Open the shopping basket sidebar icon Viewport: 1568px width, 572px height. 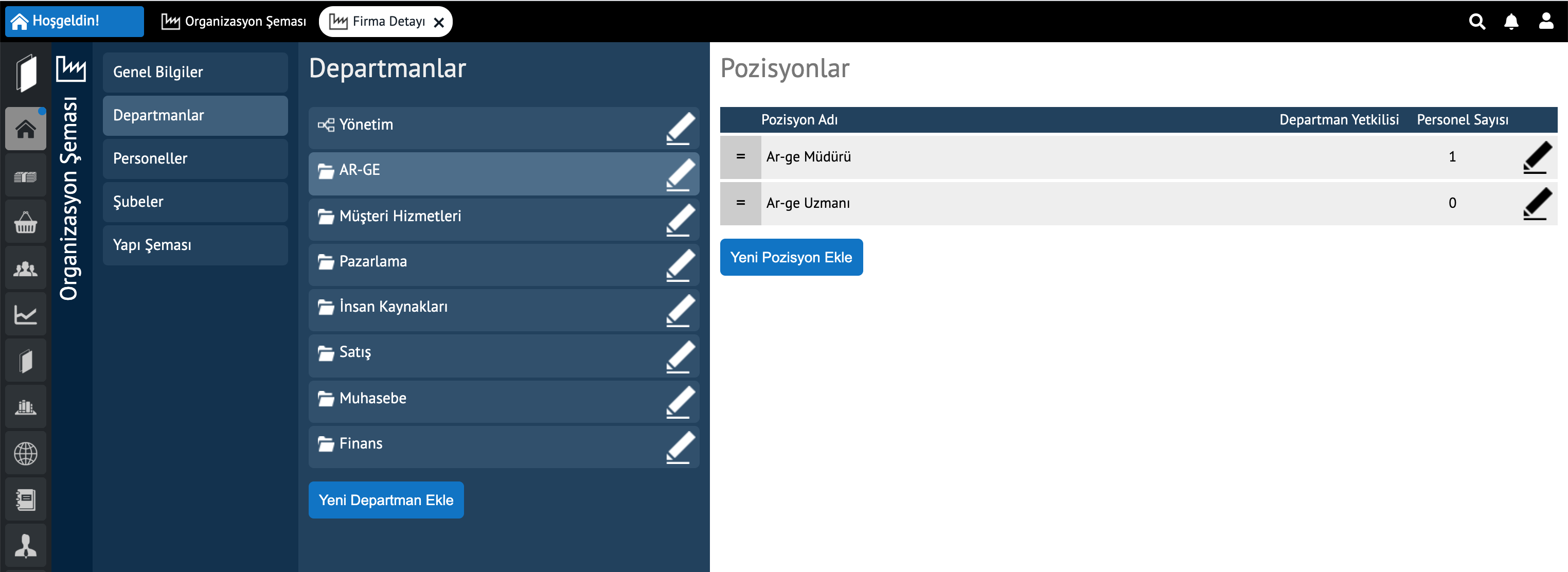pos(26,222)
